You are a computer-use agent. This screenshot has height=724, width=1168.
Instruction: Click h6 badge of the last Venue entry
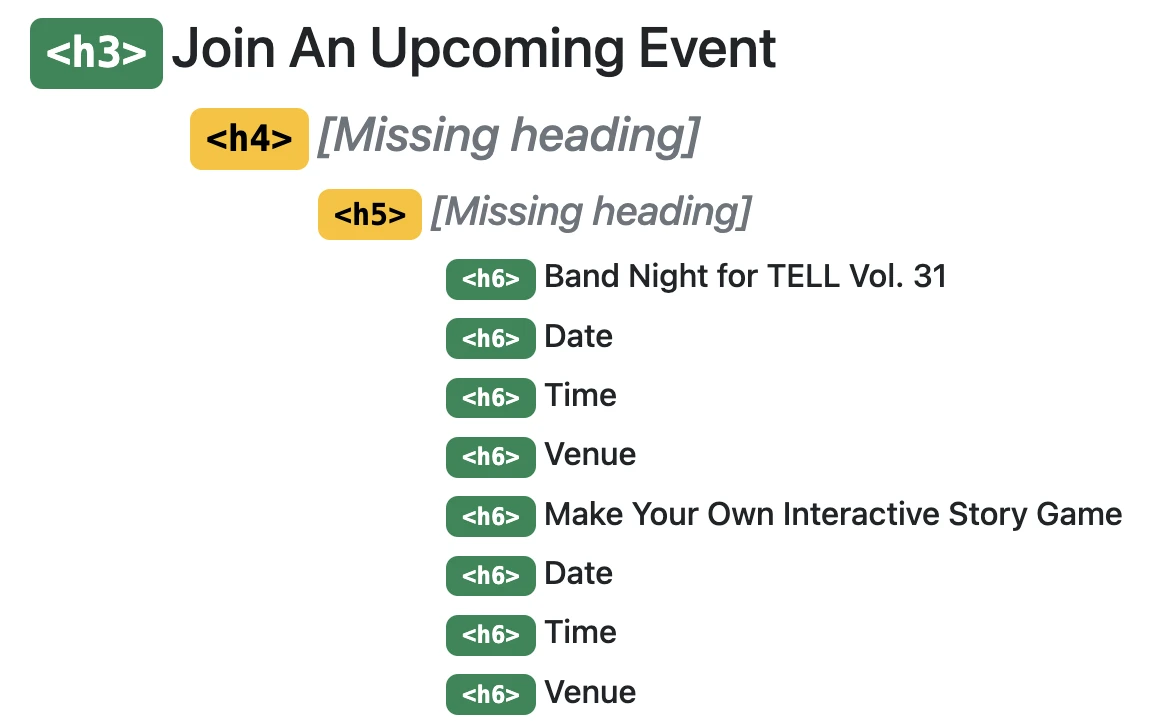tap(490, 695)
